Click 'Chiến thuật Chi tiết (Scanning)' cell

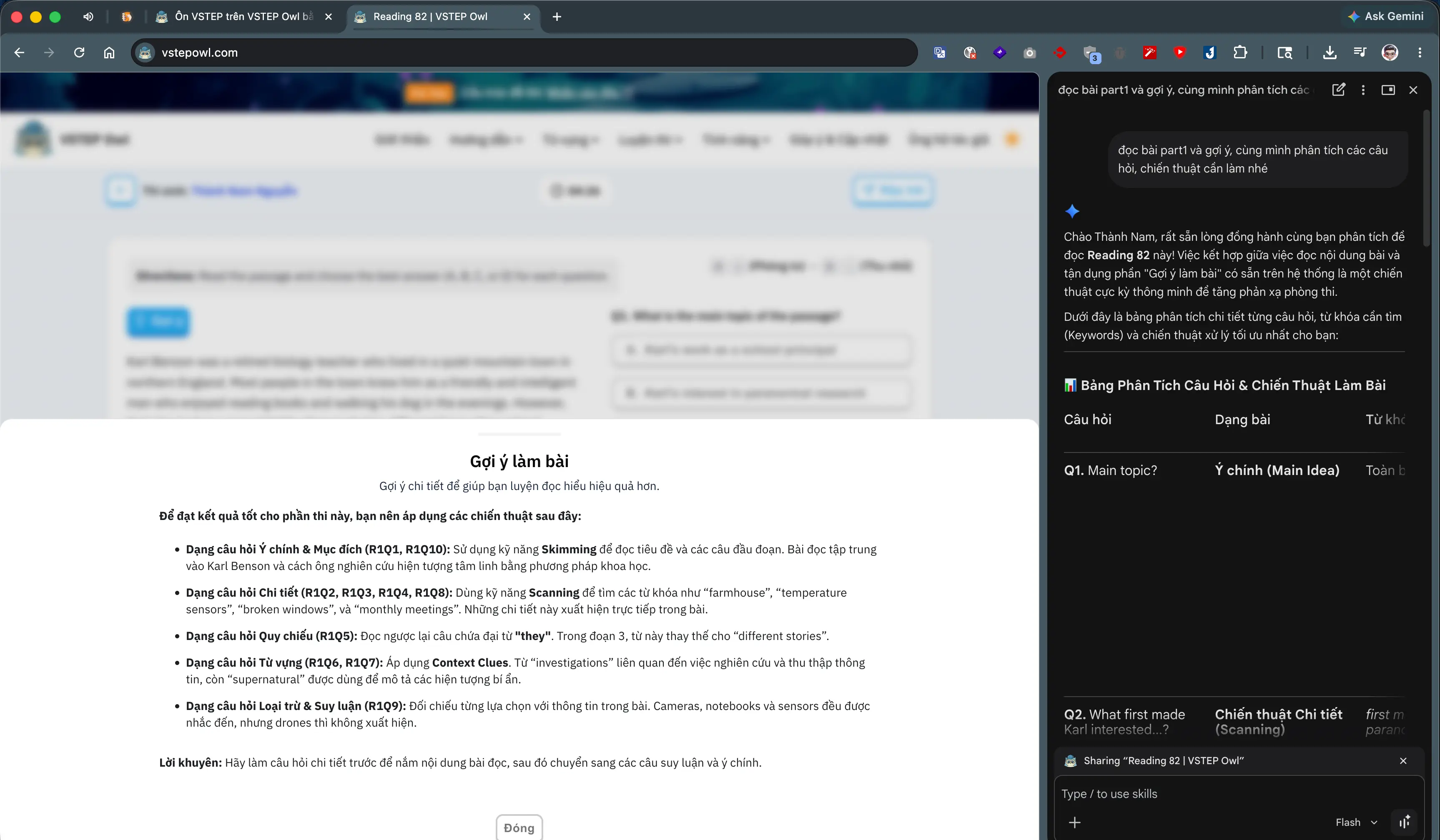pos(1279,722)
